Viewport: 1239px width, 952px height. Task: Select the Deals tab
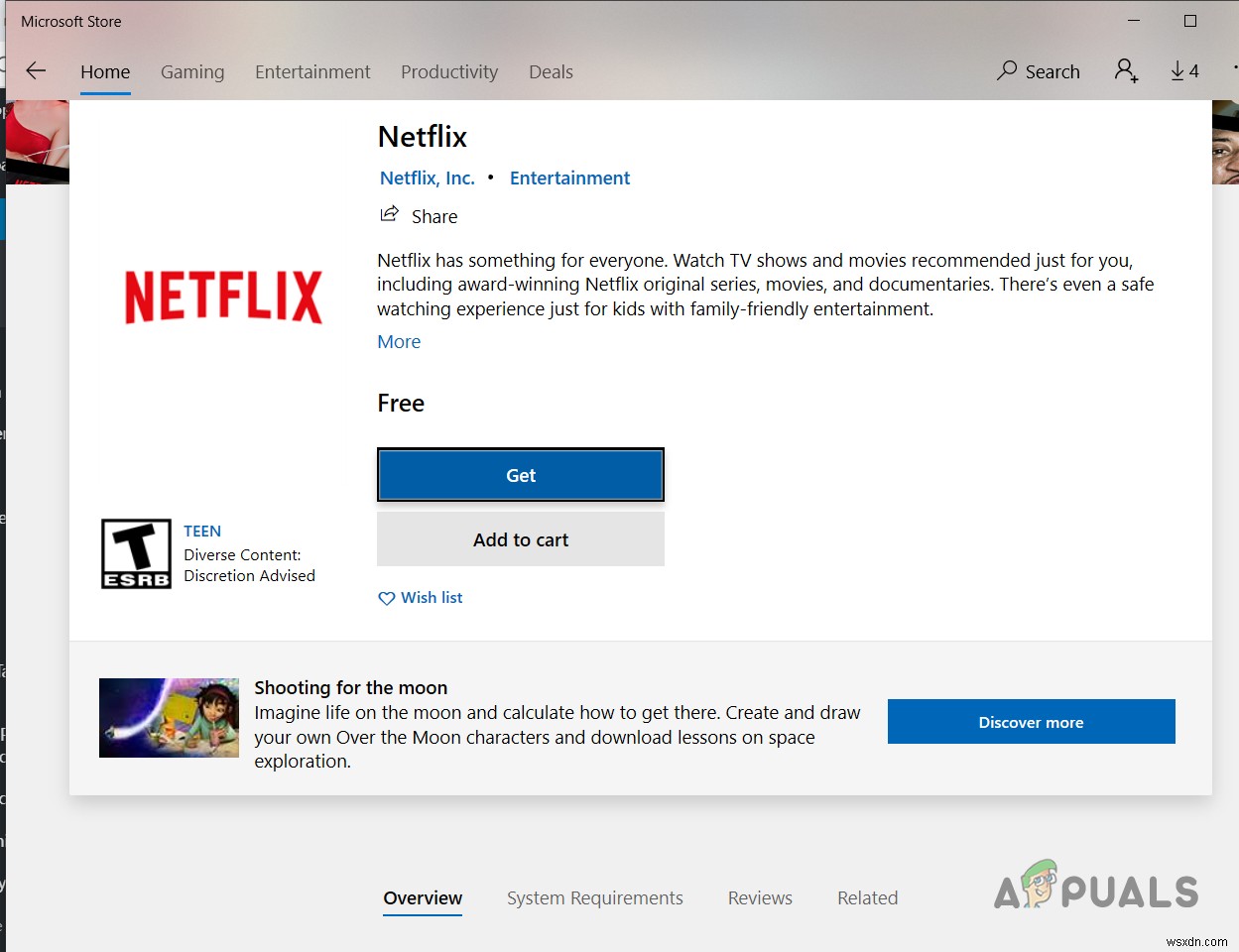tap(551, 71)
